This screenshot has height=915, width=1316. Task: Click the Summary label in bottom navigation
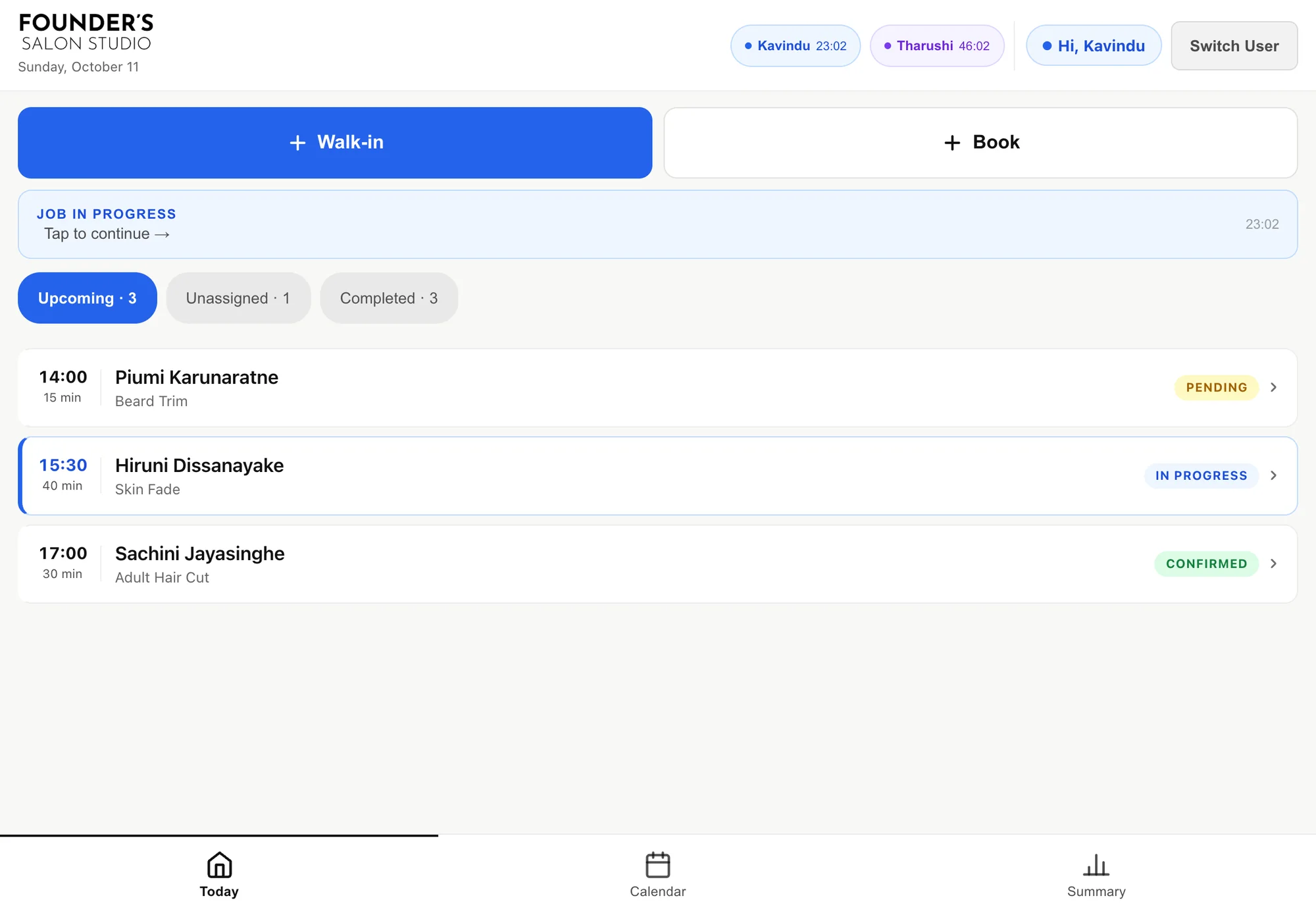click(x=1096, y=891)
